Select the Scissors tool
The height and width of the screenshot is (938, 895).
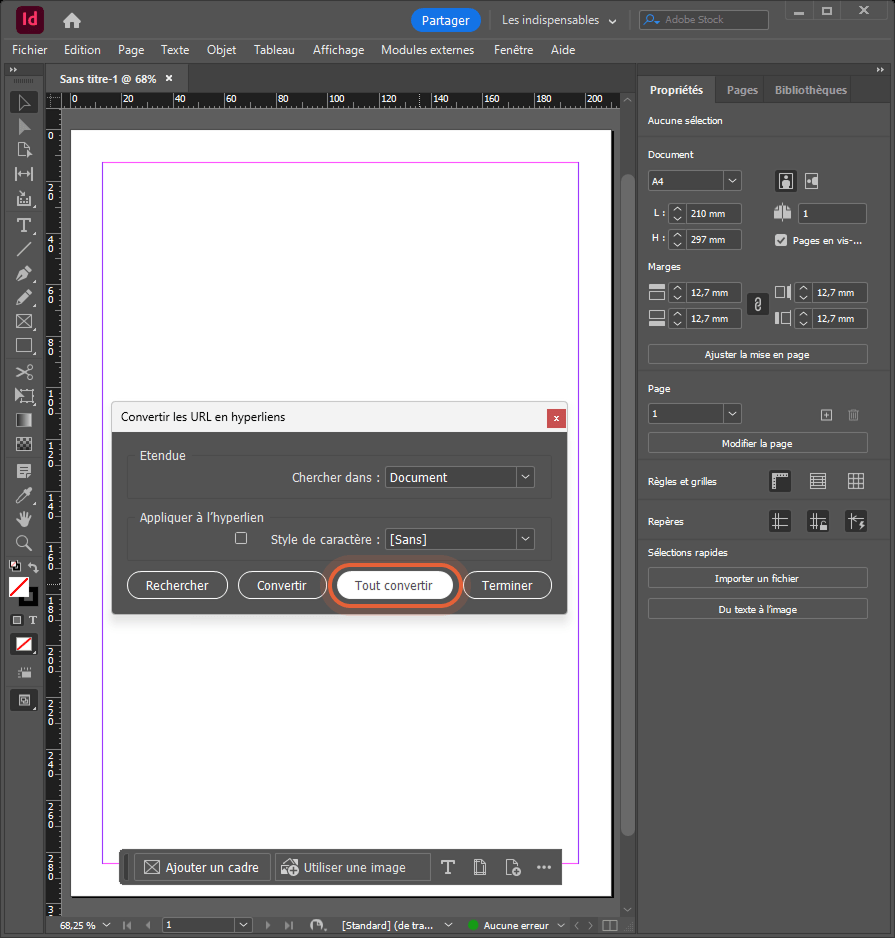click(24, 372)
